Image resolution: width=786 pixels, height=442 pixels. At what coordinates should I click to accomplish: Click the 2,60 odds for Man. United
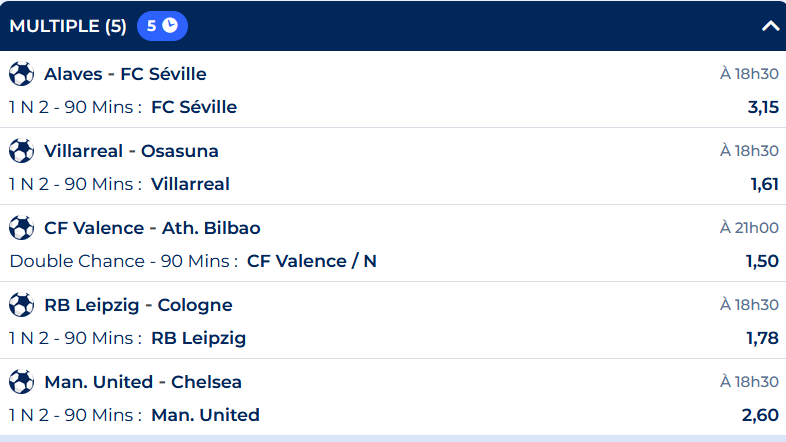point(762,415)
